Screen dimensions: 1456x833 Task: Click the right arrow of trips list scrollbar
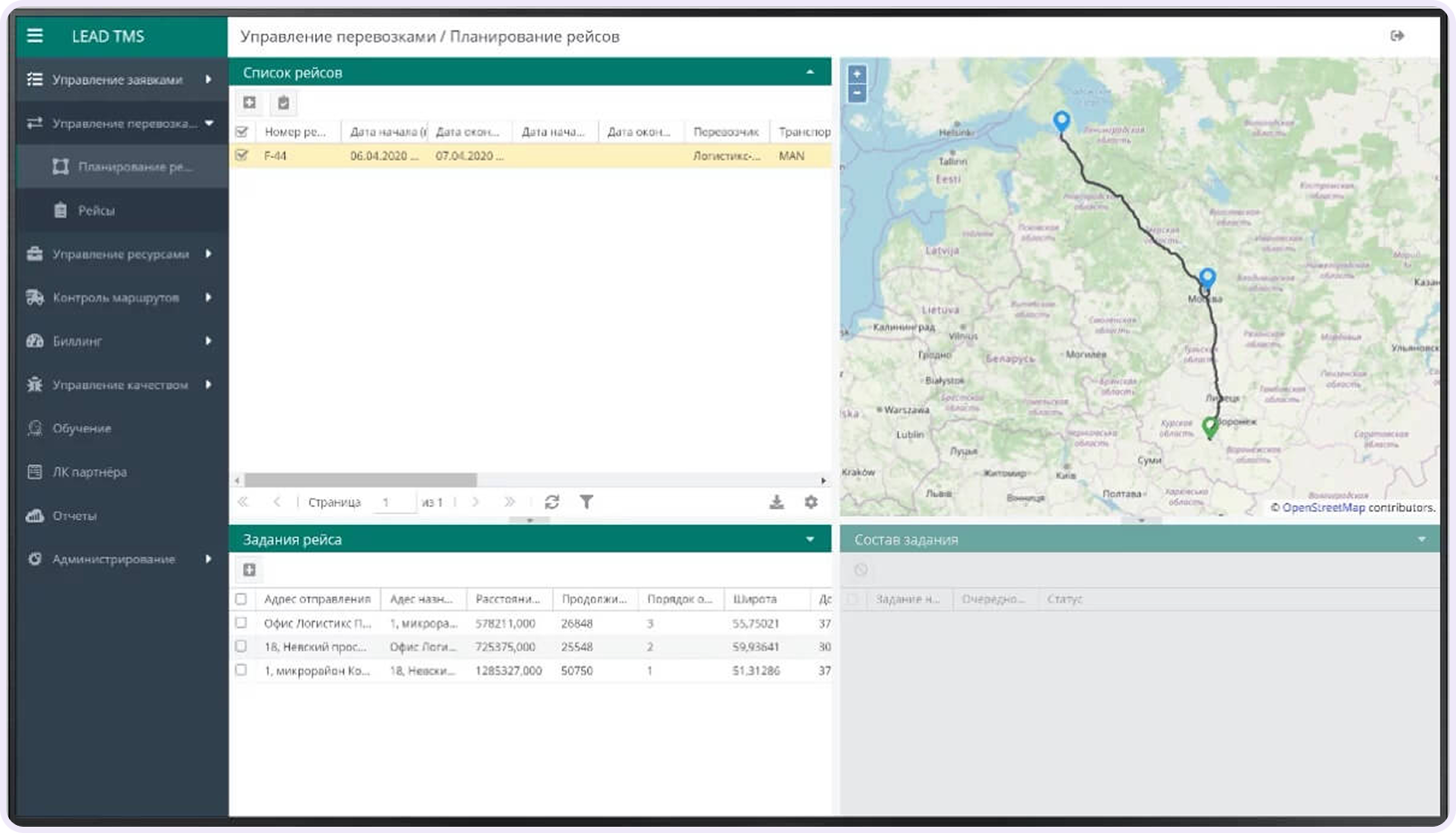coord(823,480)
